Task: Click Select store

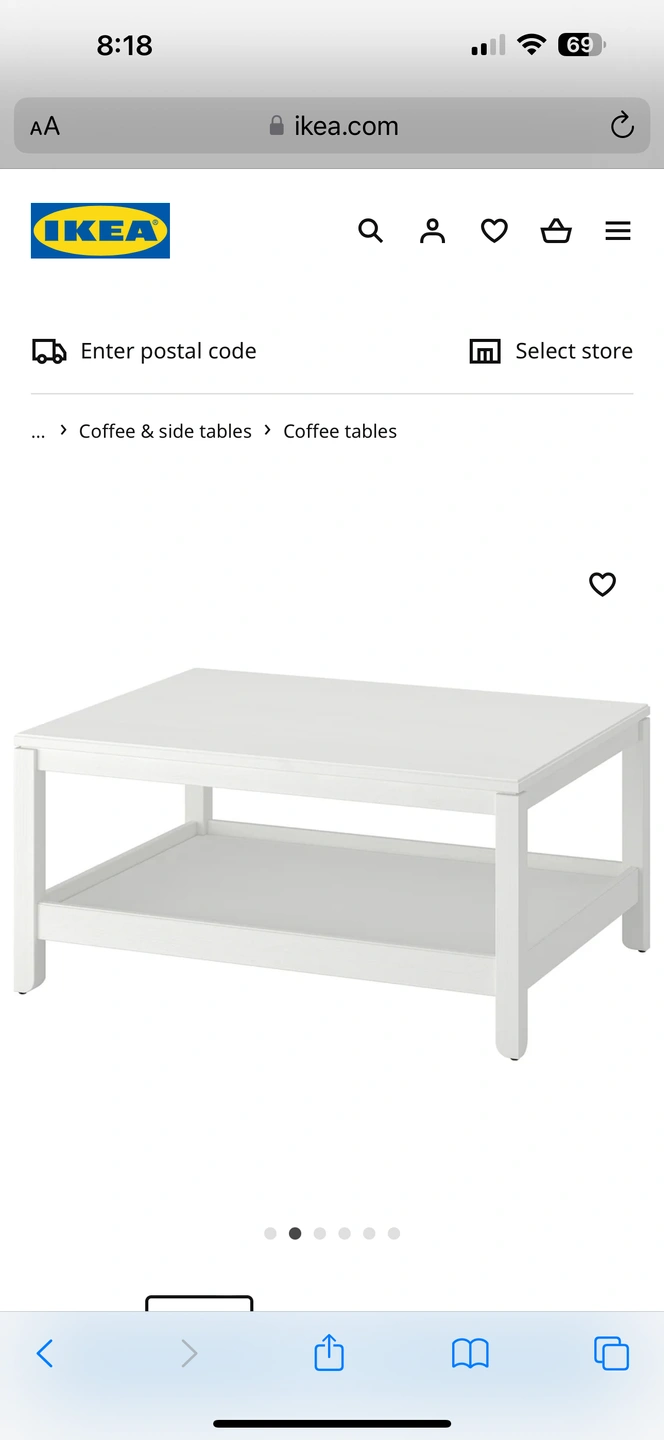Action: 551,351
